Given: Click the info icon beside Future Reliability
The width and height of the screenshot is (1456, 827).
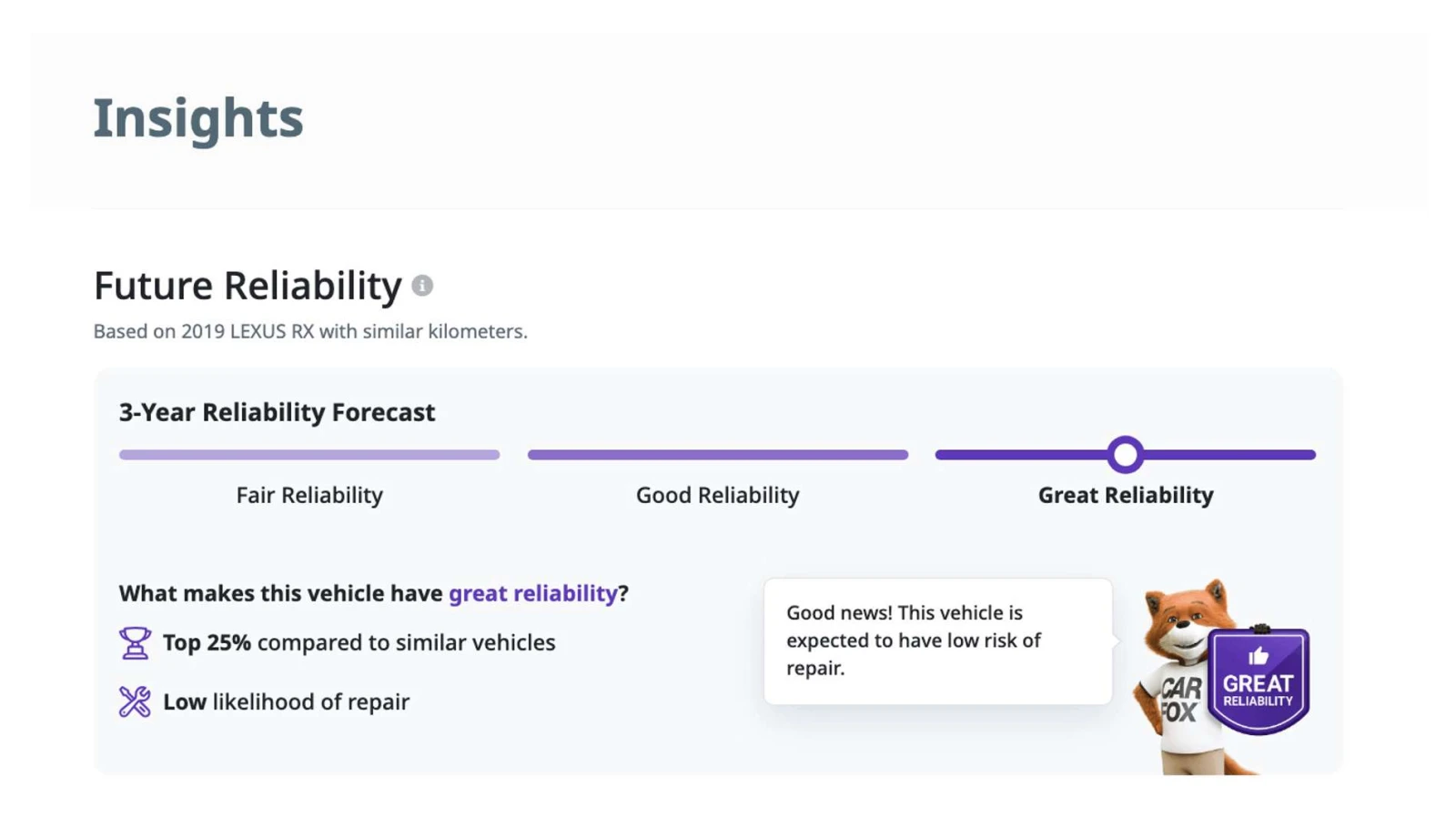Looking at the screenshot, I should (x=422, y=286).
